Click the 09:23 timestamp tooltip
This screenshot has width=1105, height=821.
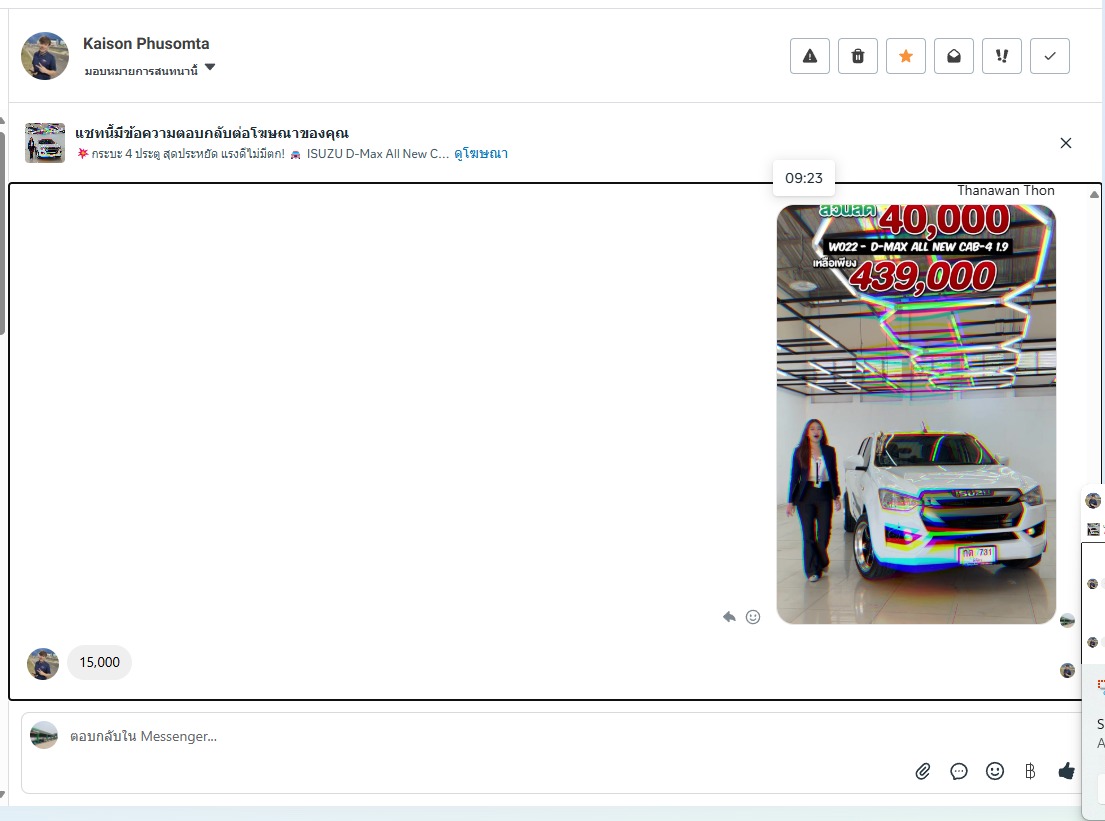click(804, 178)
